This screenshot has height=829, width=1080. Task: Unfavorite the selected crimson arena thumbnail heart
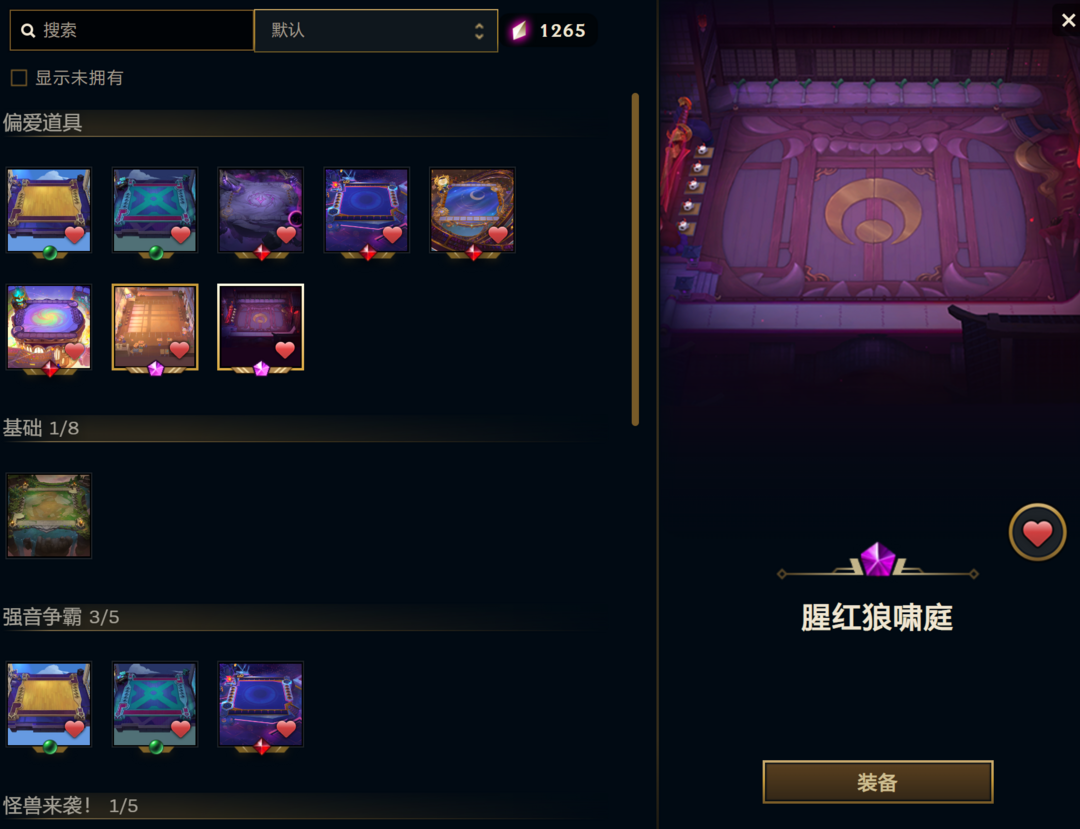pos(284,349)
